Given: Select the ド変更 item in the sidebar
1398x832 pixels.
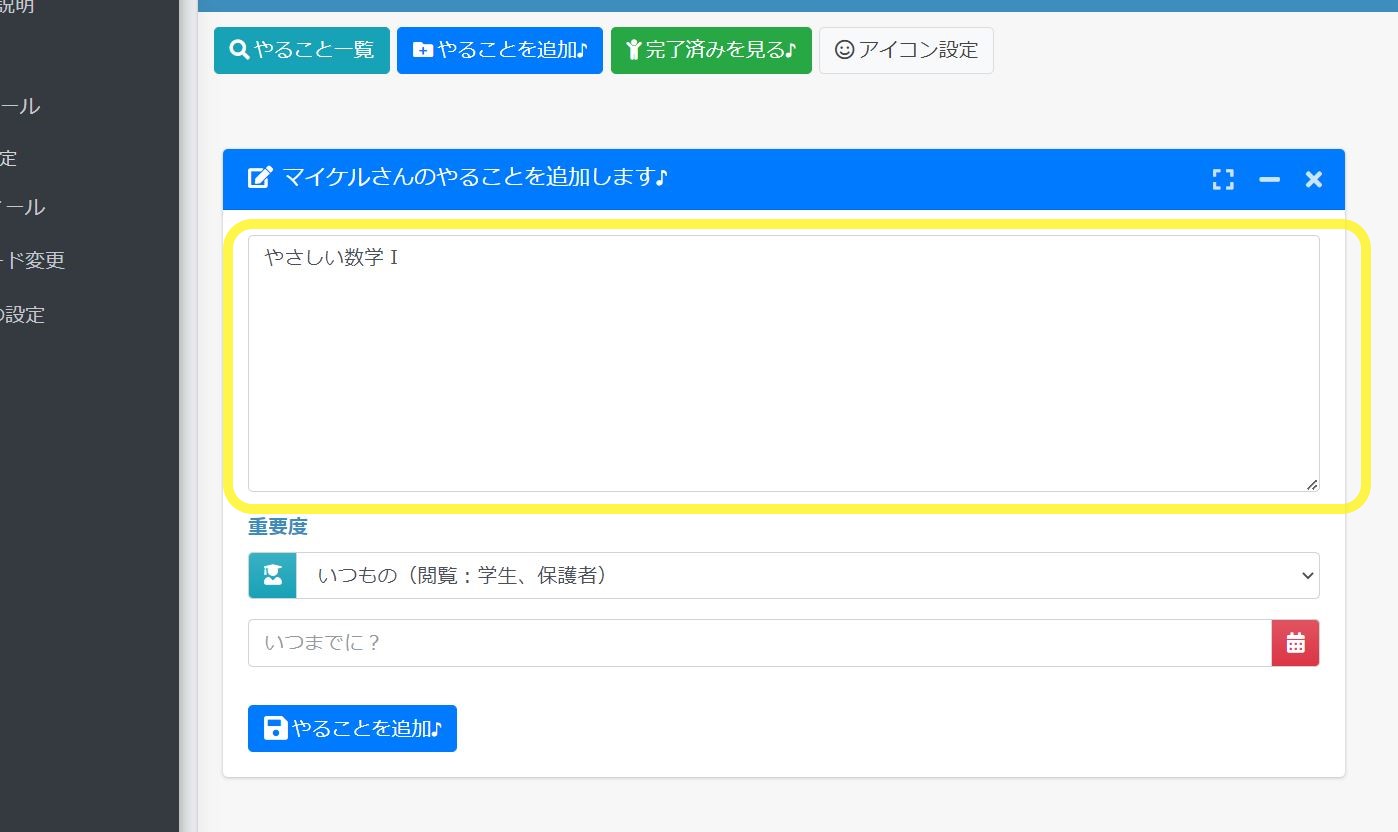Looking at the screenshot, I should 35,260.
